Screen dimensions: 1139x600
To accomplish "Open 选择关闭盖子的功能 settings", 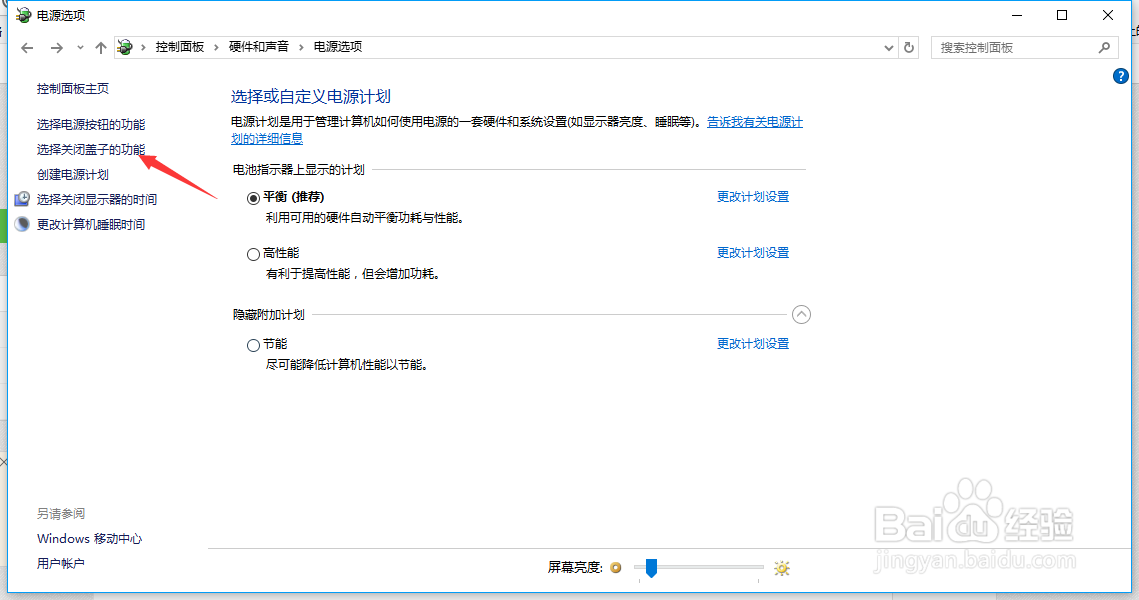I will (x=92, y=151).
